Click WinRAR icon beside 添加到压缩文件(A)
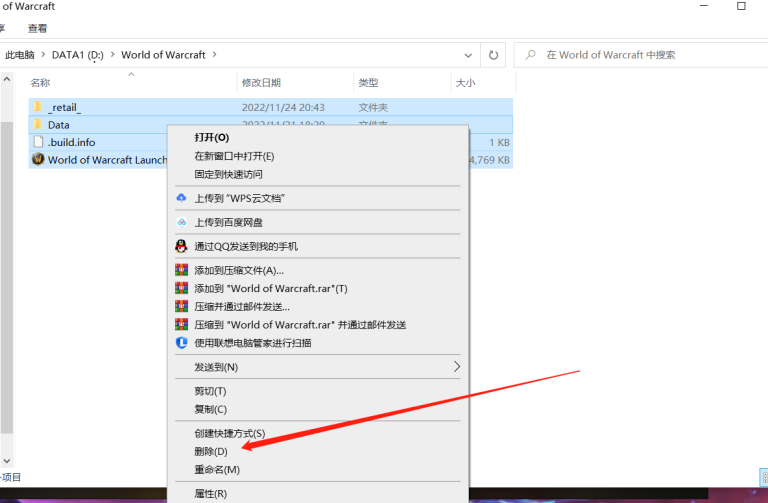Screen dimensions: 768x503 (182, 270)
